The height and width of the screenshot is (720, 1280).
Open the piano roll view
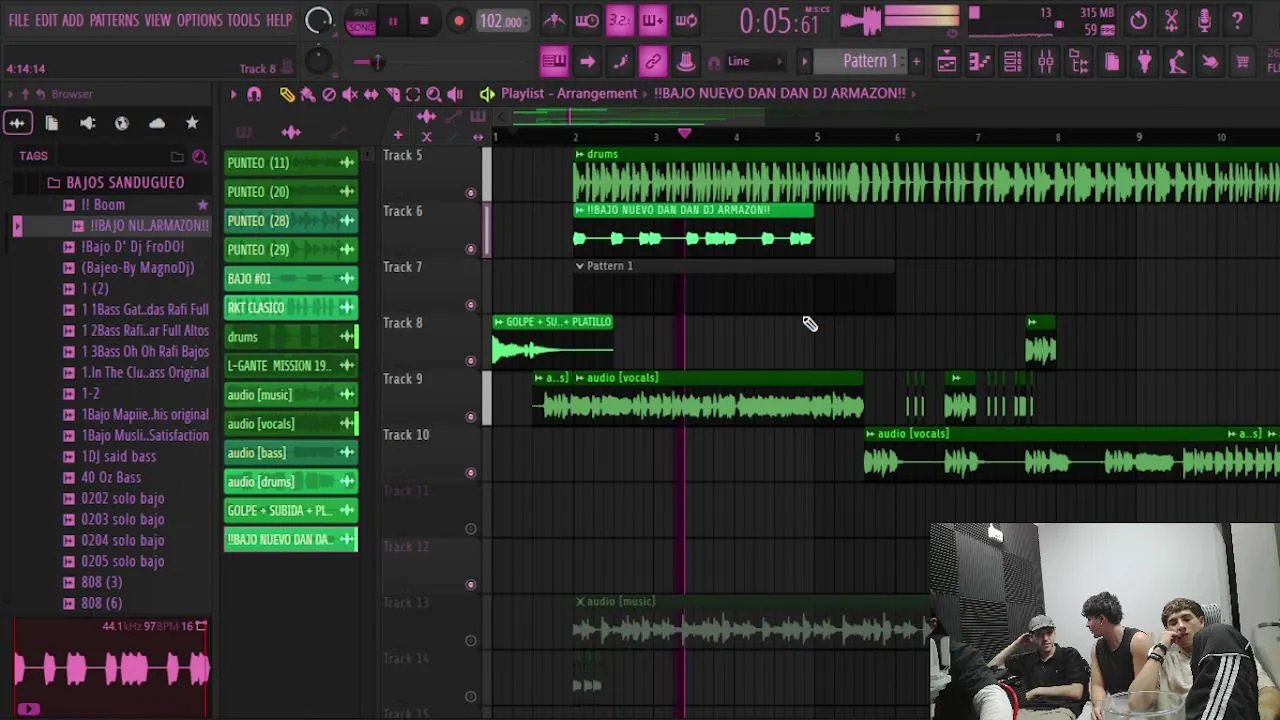pyautogui.click(x=979, y=62)
